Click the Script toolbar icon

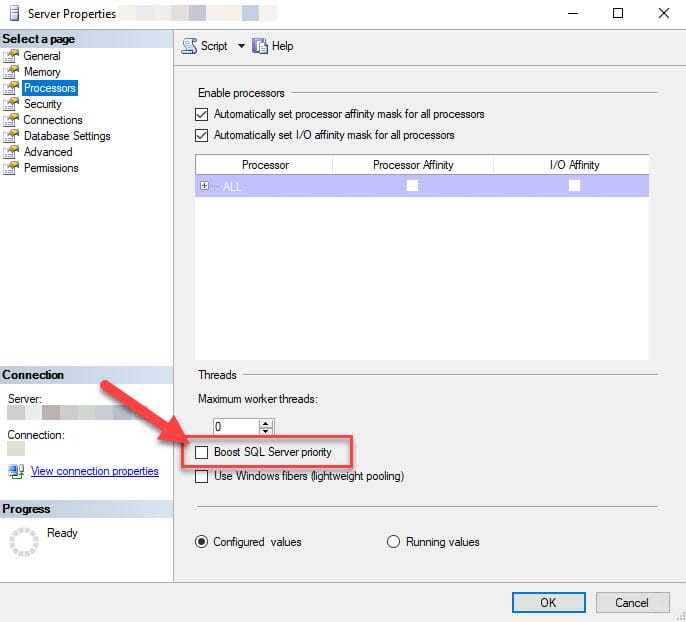pyautogui.click(x=189, y=46)
